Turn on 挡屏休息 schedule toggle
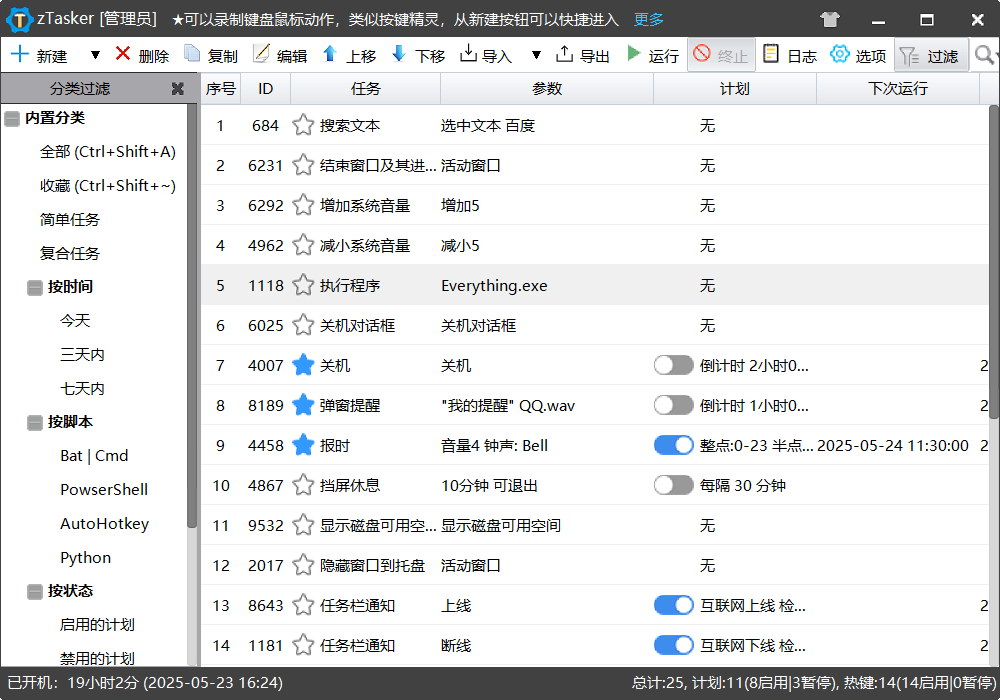This screenshot has height=700, width=1000. coord(673,485)
